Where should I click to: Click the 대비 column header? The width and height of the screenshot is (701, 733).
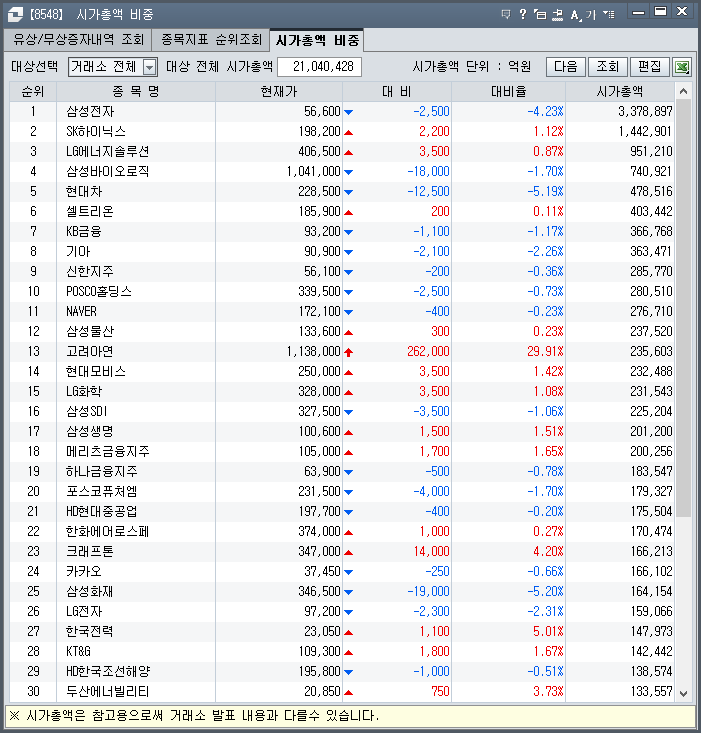397,92
